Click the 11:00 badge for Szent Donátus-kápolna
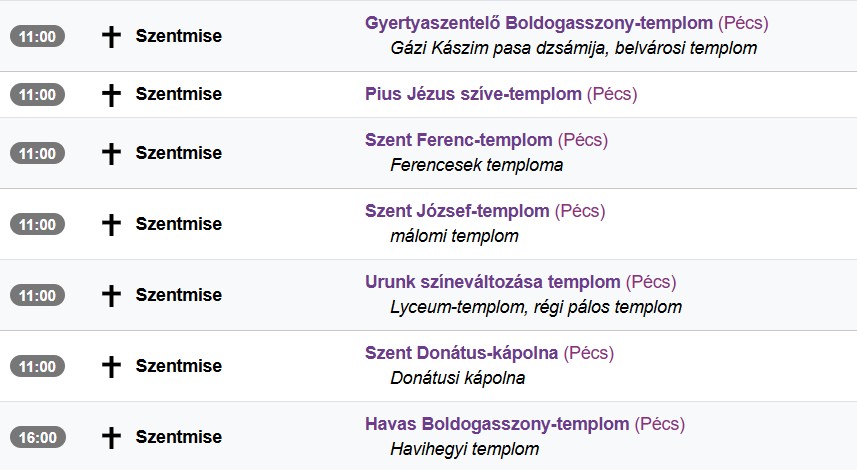Image resolution: width=857 pixels, height=470 pixels. click(x=37, y=366)
